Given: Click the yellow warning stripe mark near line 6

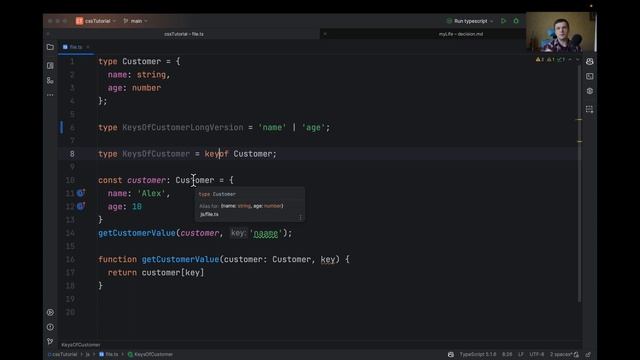Looking at the screenshot, I should click(579, 120).
